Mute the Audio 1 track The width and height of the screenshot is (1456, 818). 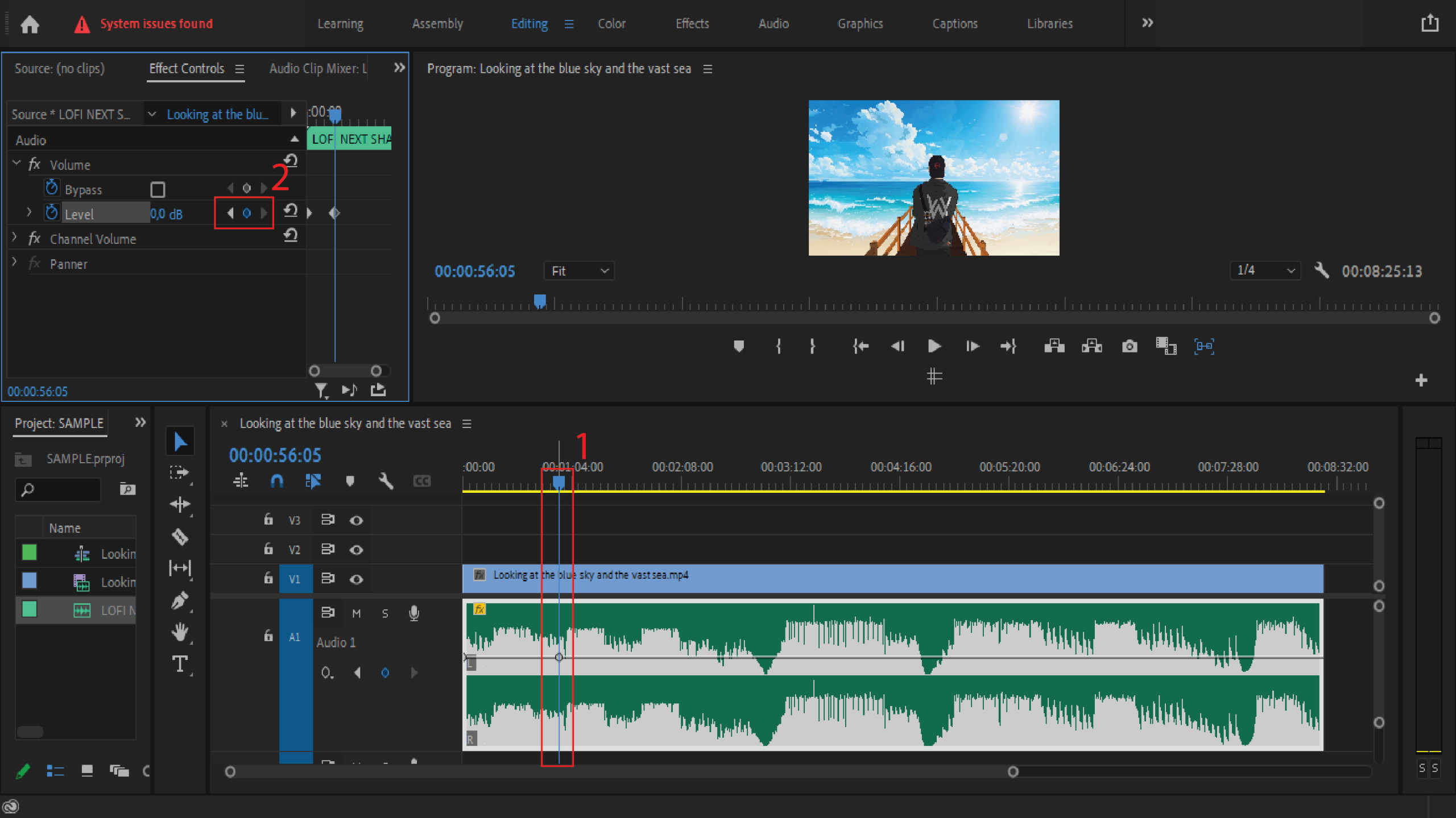[356, 613]
